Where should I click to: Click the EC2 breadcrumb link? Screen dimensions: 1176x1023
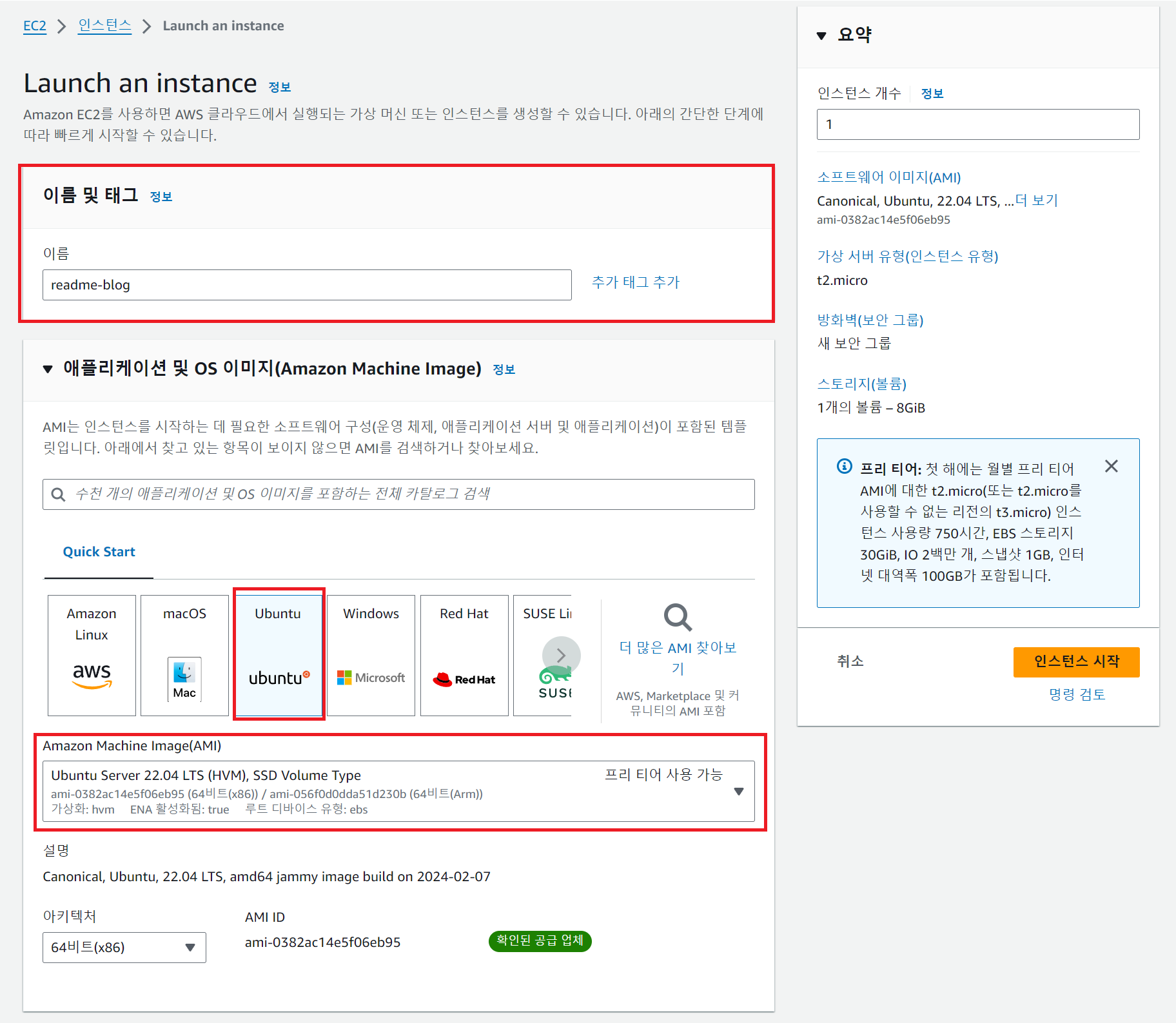coord(35,26)
